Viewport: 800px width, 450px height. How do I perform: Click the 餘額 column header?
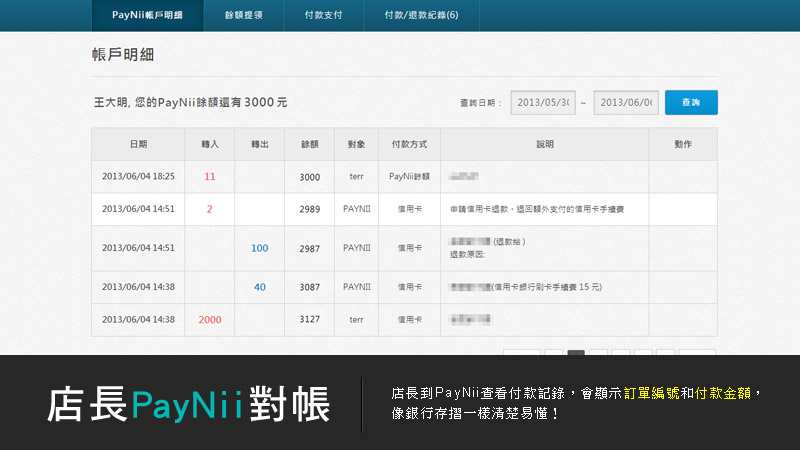click(309, 145)
